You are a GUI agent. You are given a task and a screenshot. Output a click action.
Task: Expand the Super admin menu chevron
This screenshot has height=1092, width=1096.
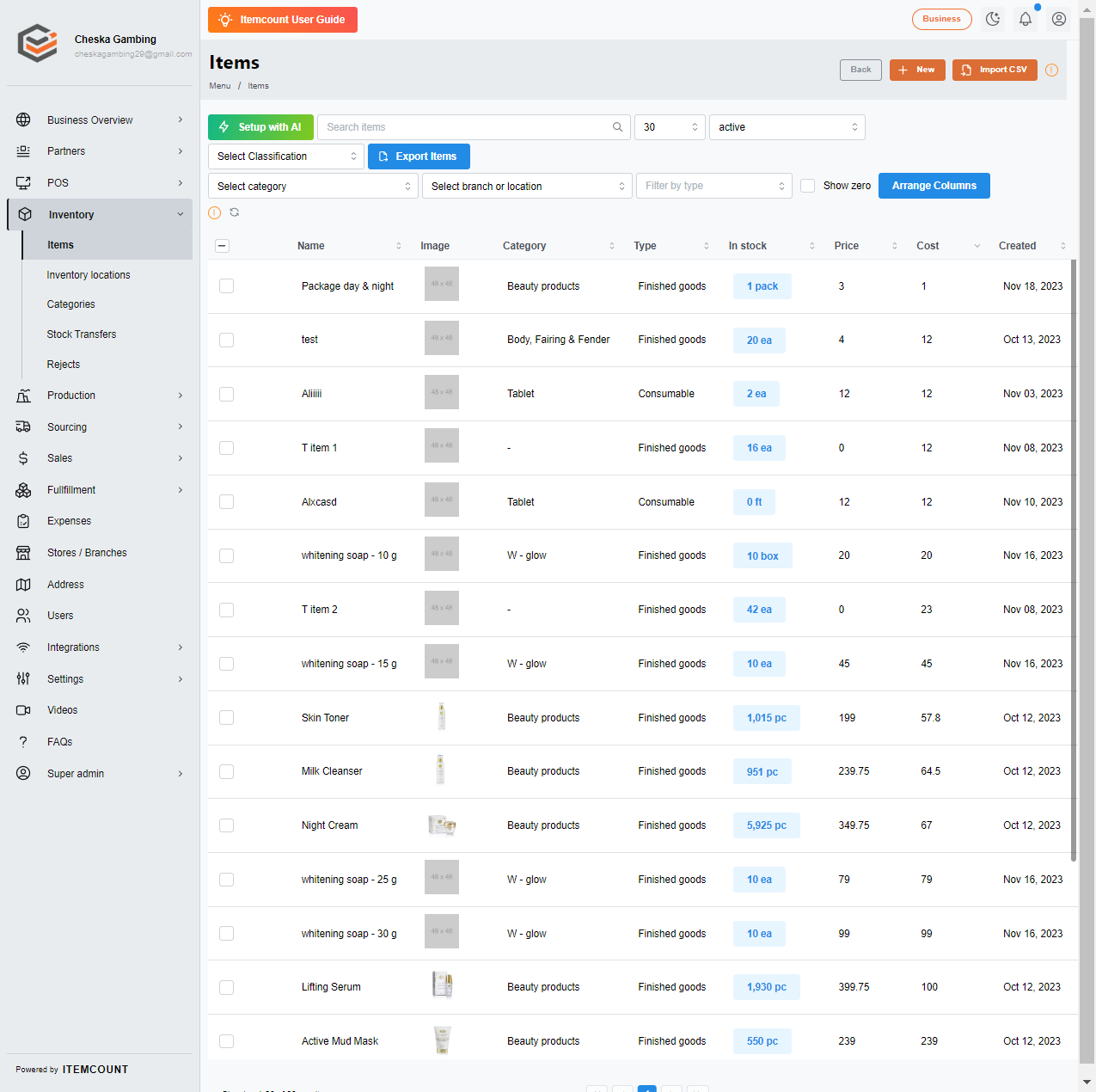(181, 774)
